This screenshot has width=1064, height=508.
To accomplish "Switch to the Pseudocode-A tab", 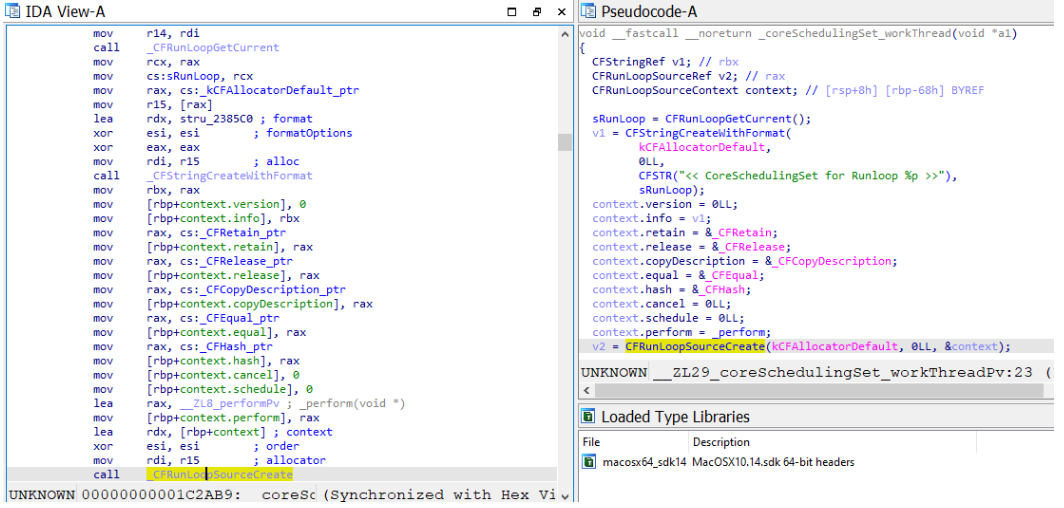I will 649,12.
